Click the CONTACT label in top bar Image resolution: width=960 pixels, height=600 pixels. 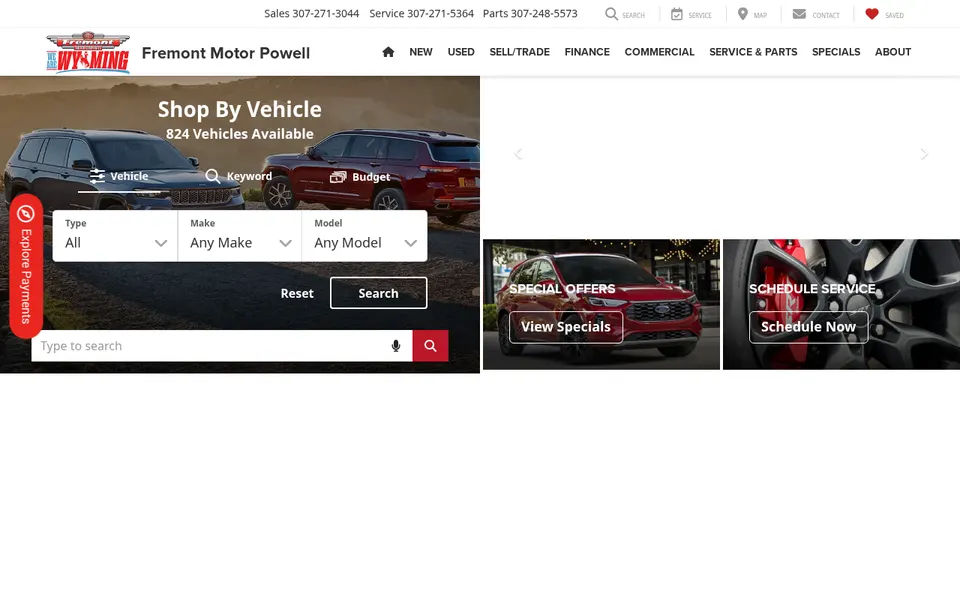pos(826,15)
